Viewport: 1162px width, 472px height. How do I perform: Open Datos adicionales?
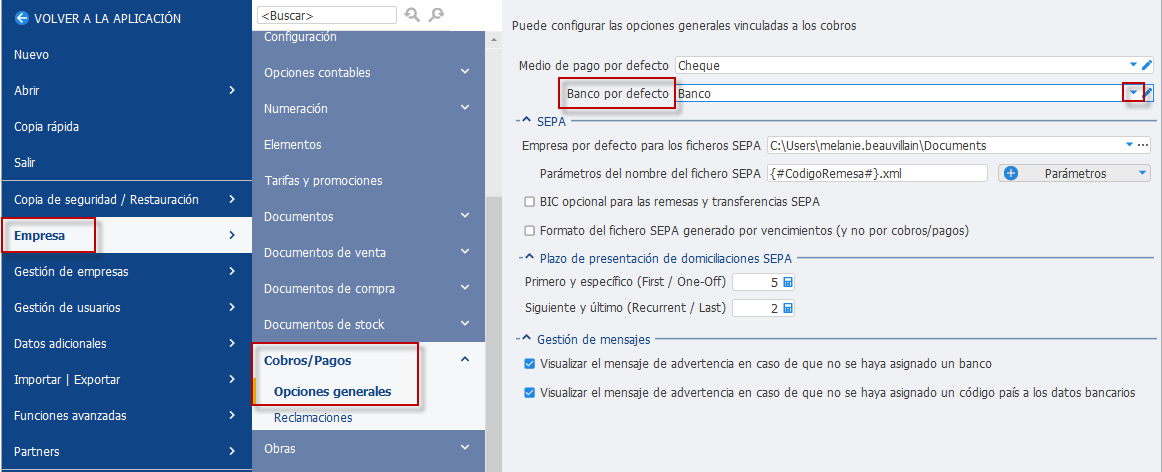coord(126,344)
